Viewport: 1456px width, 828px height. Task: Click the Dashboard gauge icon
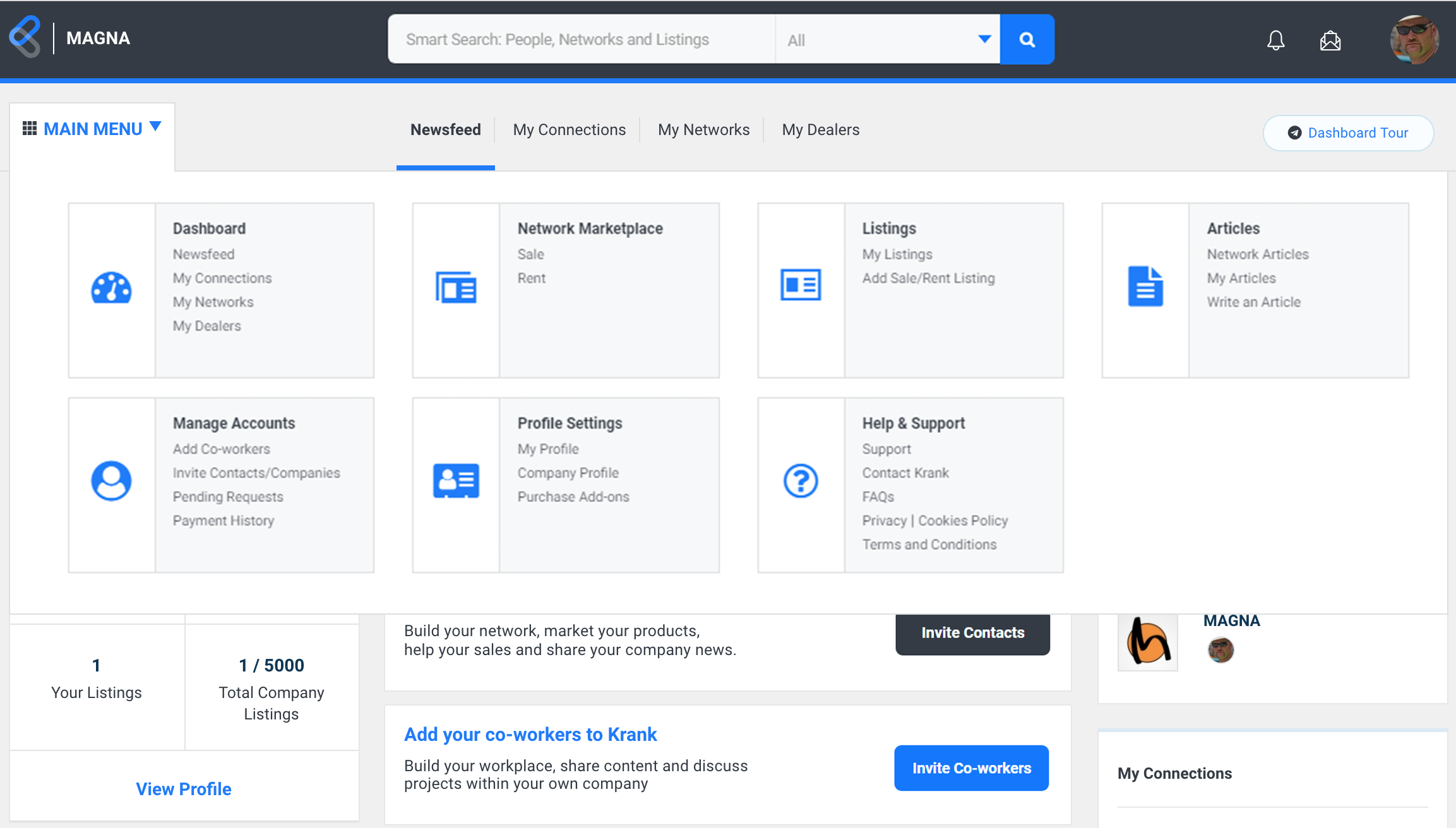111,288
